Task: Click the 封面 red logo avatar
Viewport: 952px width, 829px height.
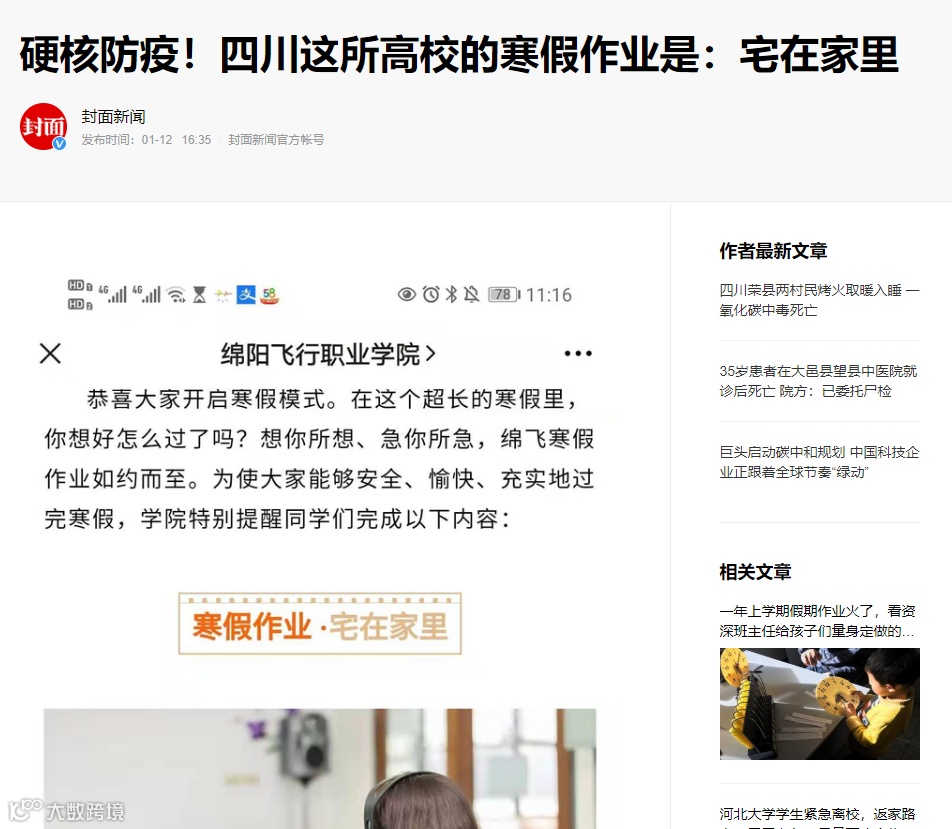Action: pos(43,126)
